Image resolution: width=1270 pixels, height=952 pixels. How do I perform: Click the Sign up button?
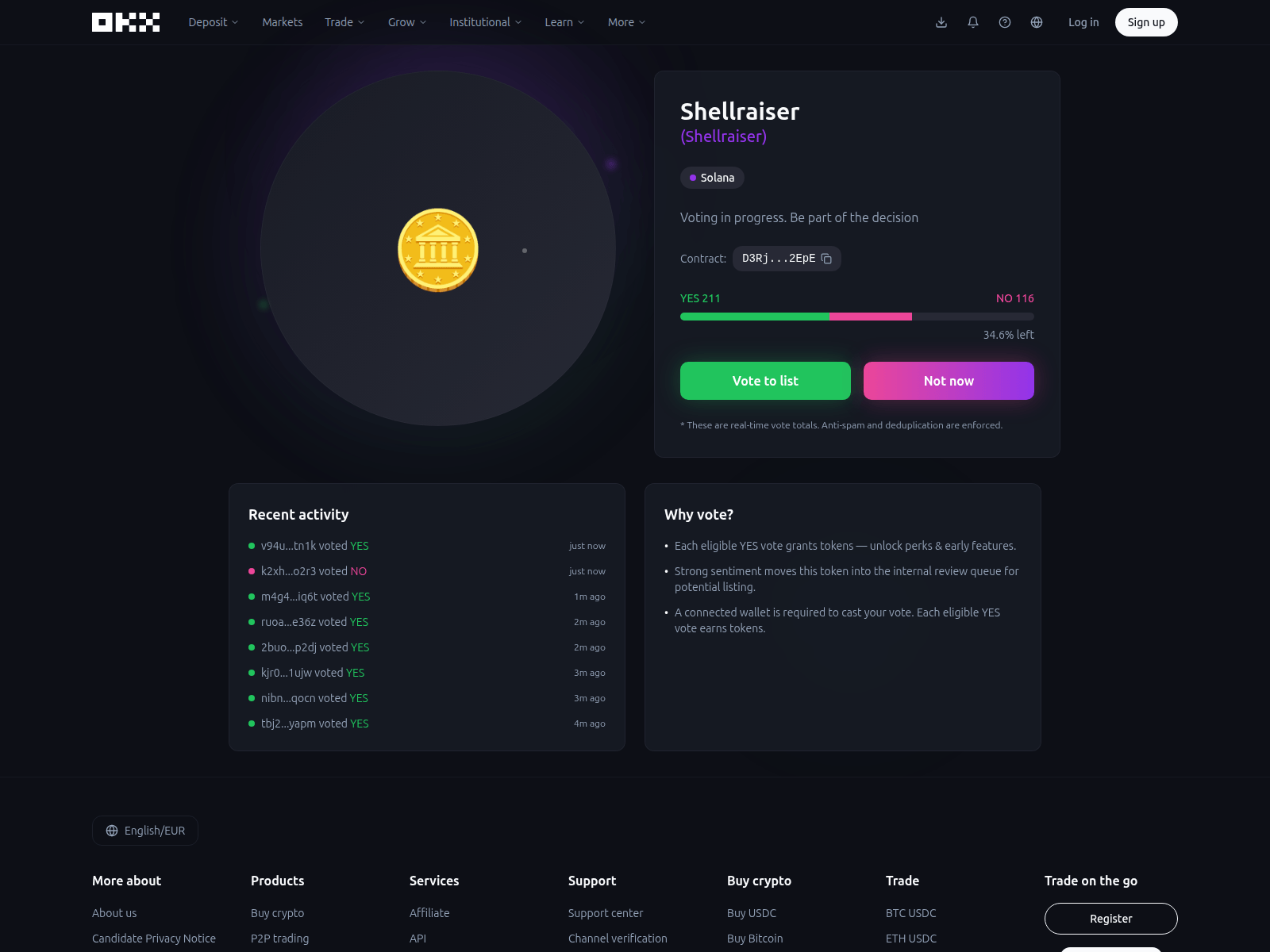coord(1145,22)
